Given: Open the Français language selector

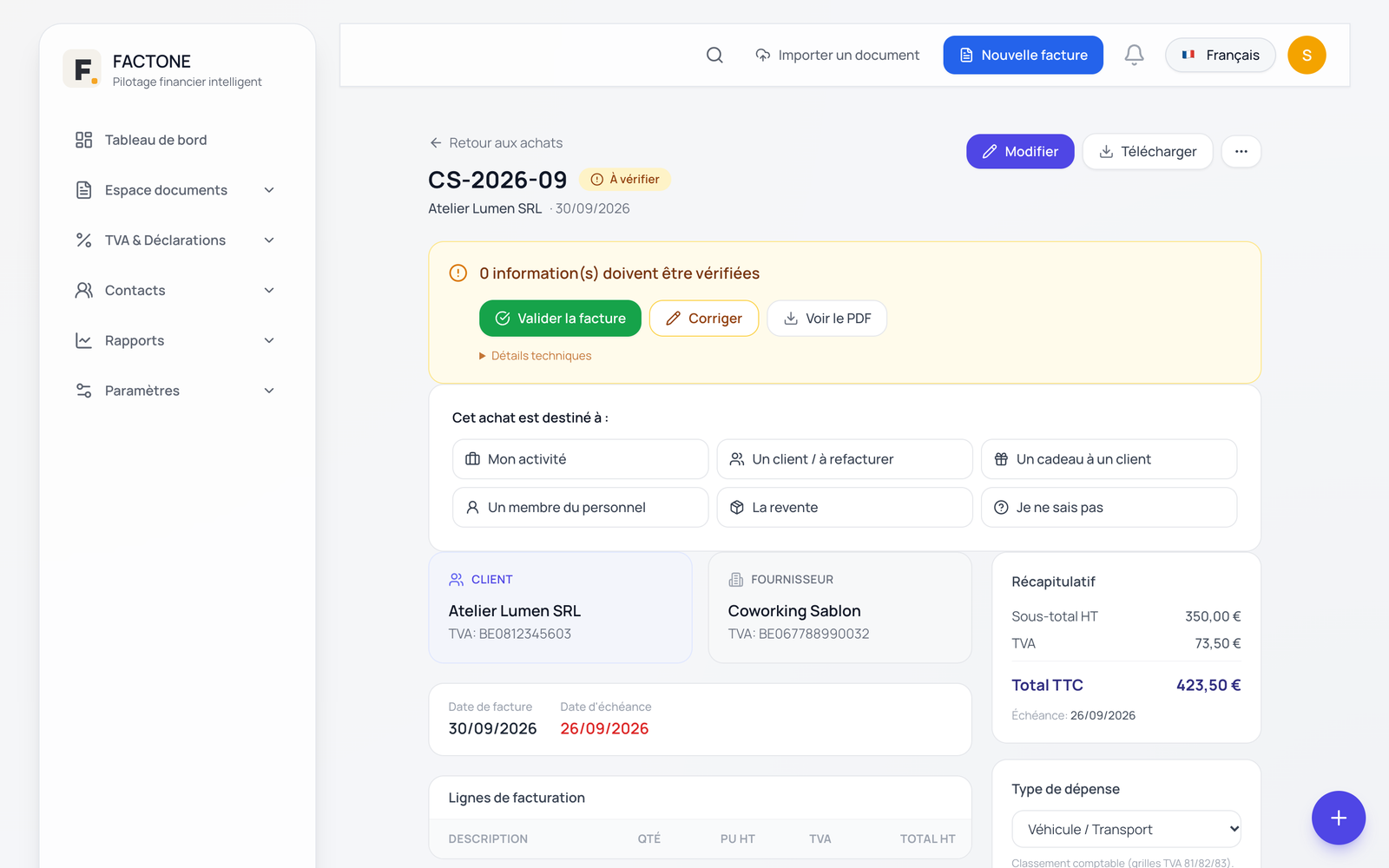Looking at the screenshot, I should [x=1220, y=55].
